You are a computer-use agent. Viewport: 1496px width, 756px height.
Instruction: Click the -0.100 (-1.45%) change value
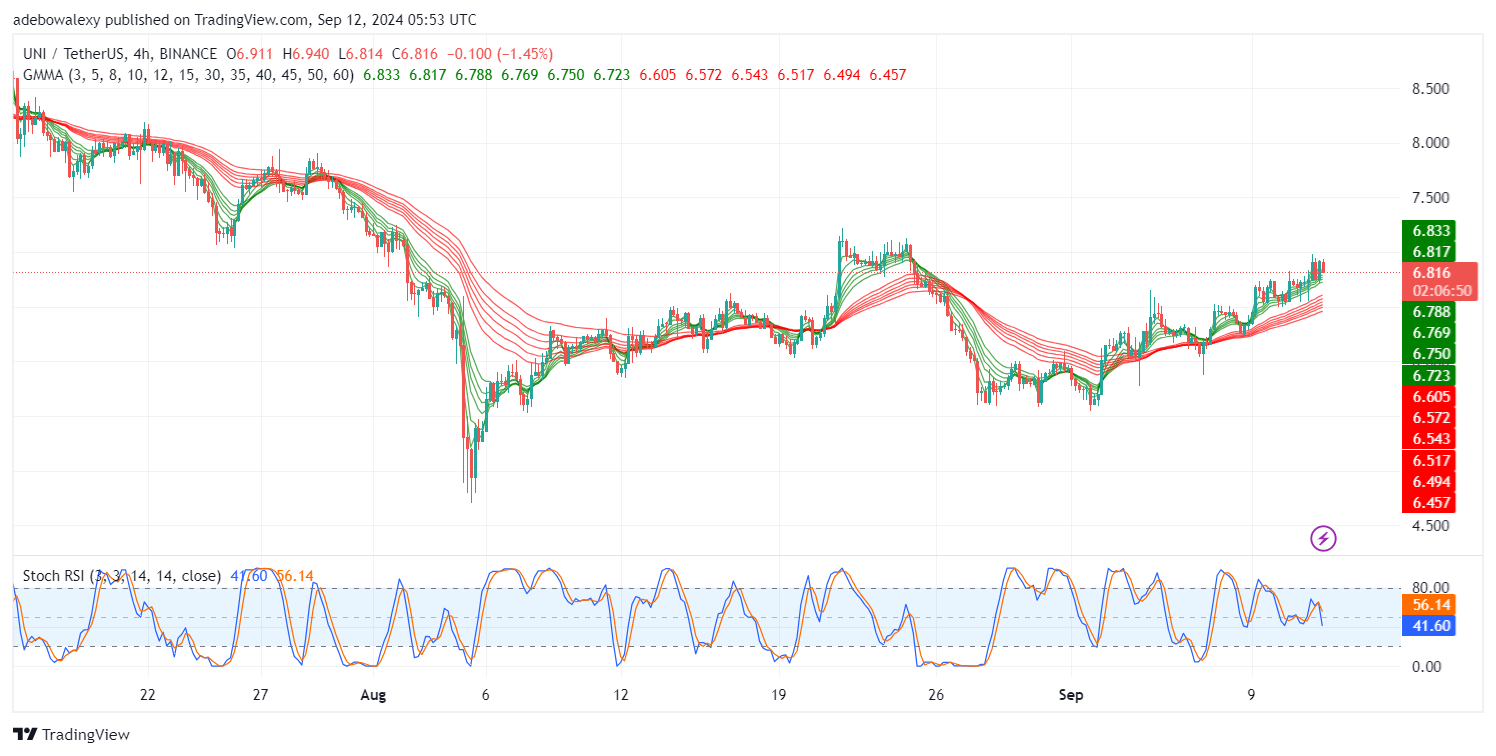coord(502,54)
